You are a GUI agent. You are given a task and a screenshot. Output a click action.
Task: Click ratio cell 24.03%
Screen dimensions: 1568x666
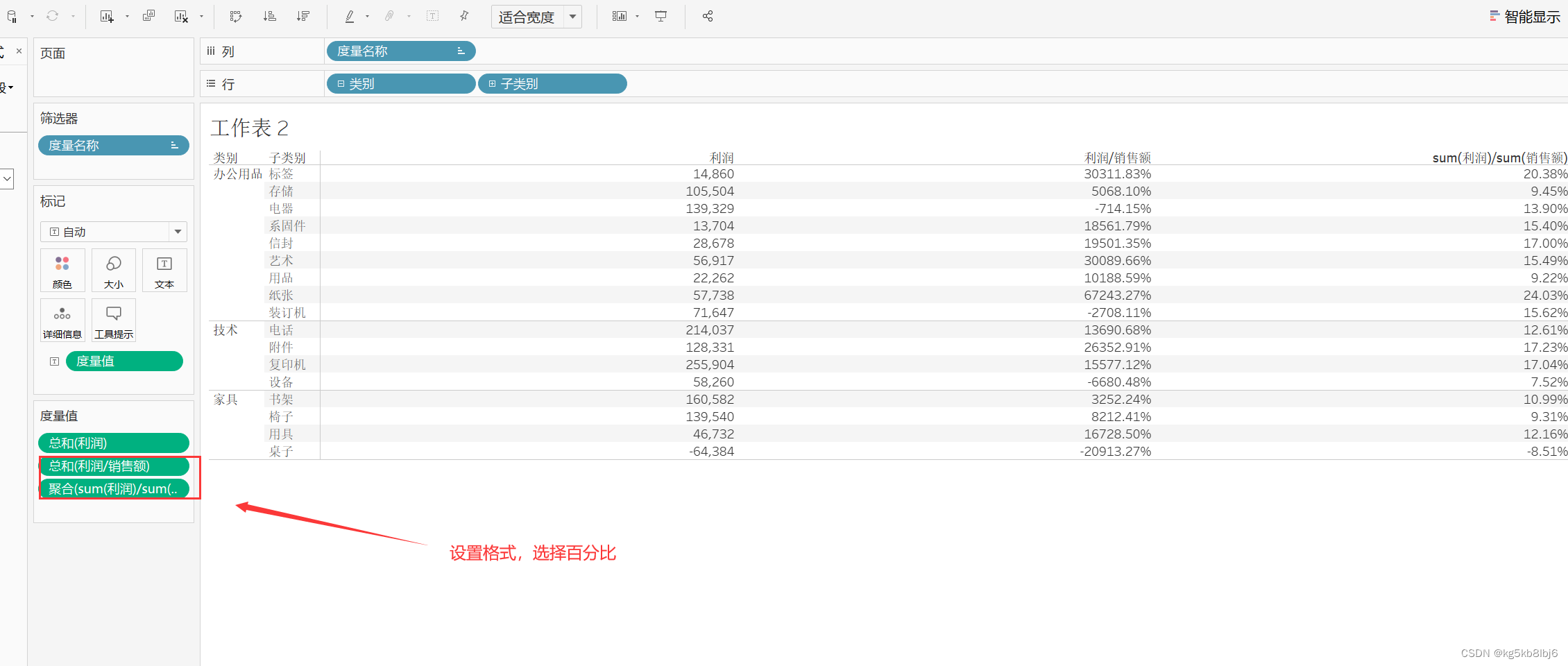coord(1545,296)
